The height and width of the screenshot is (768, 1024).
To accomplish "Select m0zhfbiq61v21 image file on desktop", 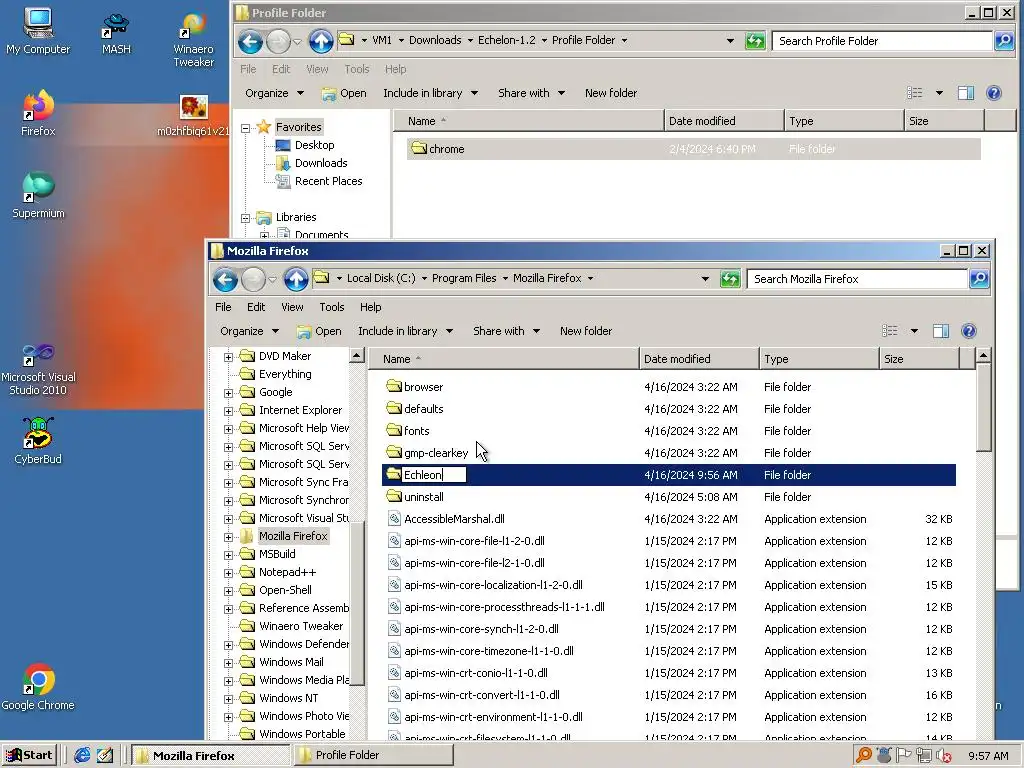I will click(193, 115).
